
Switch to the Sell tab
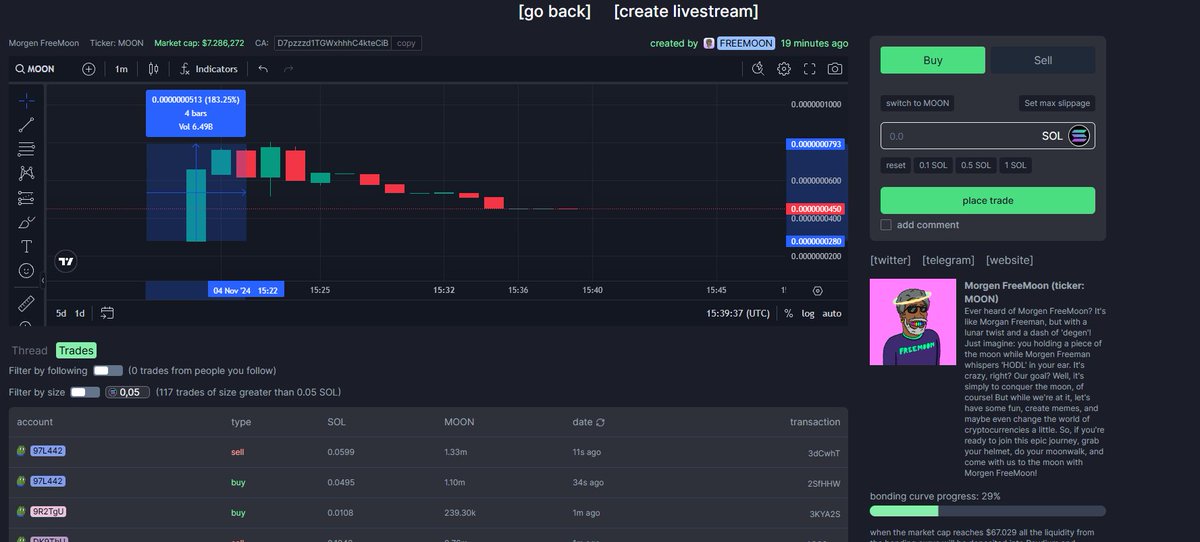click(x=1043, y=60)
